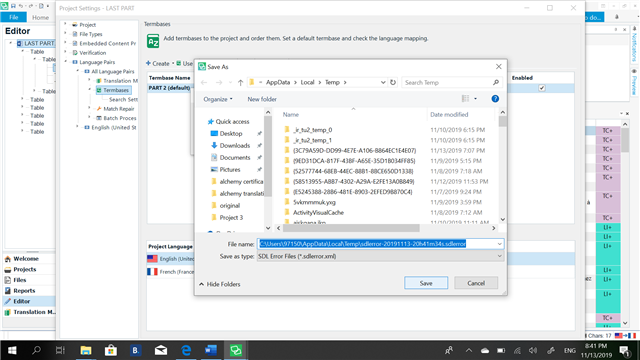Select Verification in Project Settings tree
Screen dimensions: 640x360
tap(92, 53)
